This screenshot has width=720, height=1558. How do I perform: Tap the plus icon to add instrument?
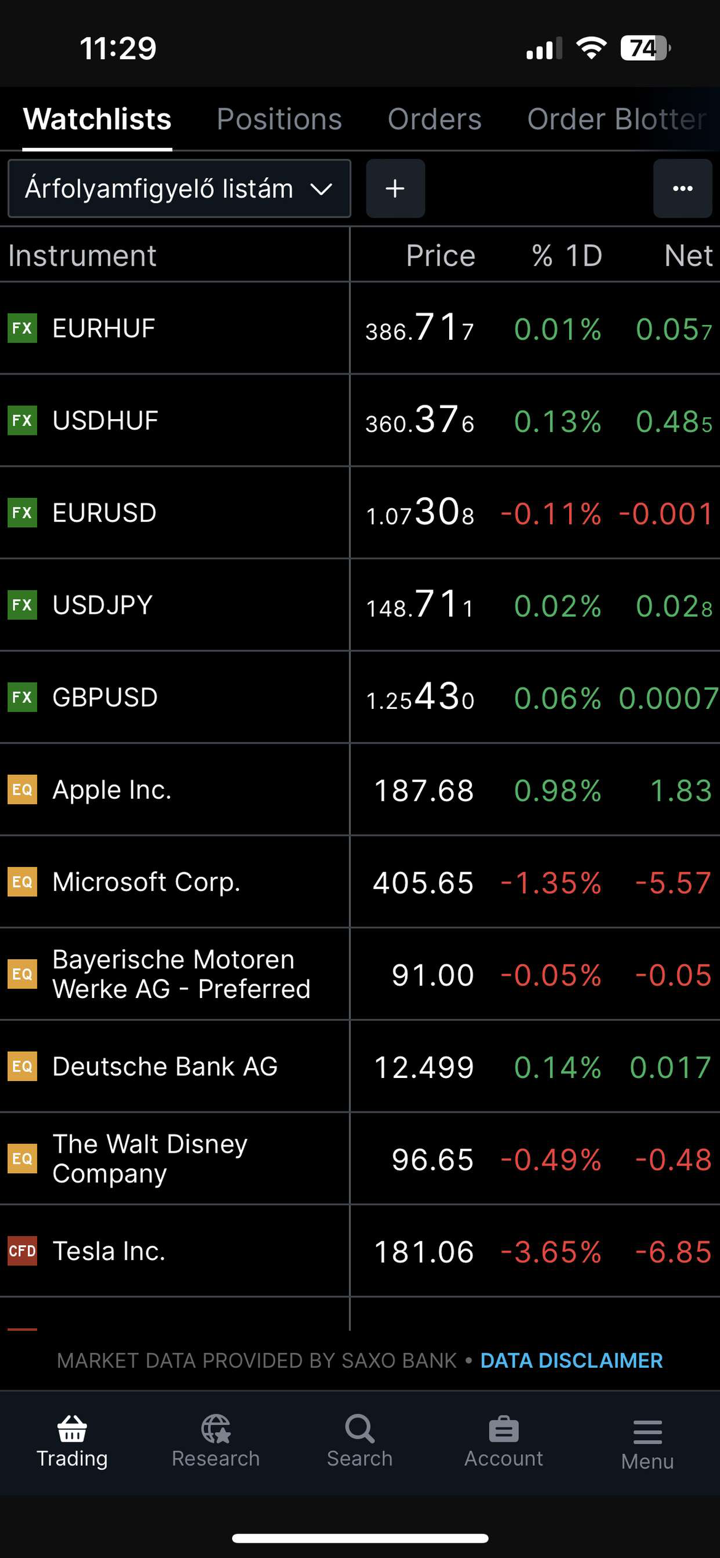395,189
